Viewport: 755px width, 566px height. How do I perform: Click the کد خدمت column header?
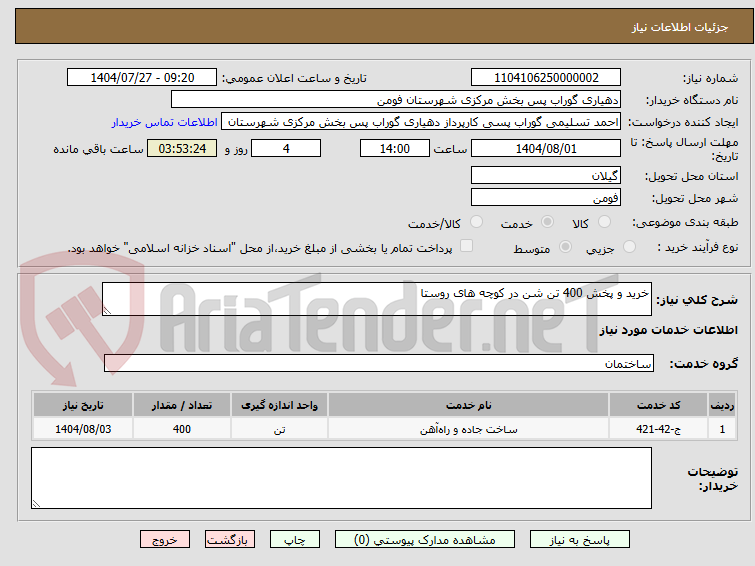(x=658, y=405)
